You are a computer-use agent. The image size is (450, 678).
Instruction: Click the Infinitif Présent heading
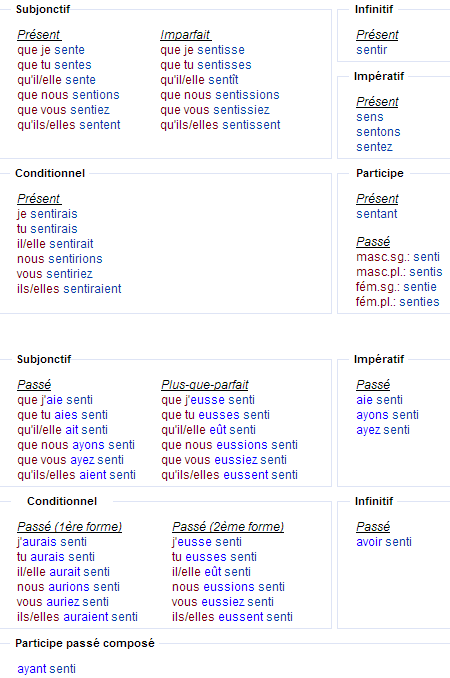coord(377,35)
